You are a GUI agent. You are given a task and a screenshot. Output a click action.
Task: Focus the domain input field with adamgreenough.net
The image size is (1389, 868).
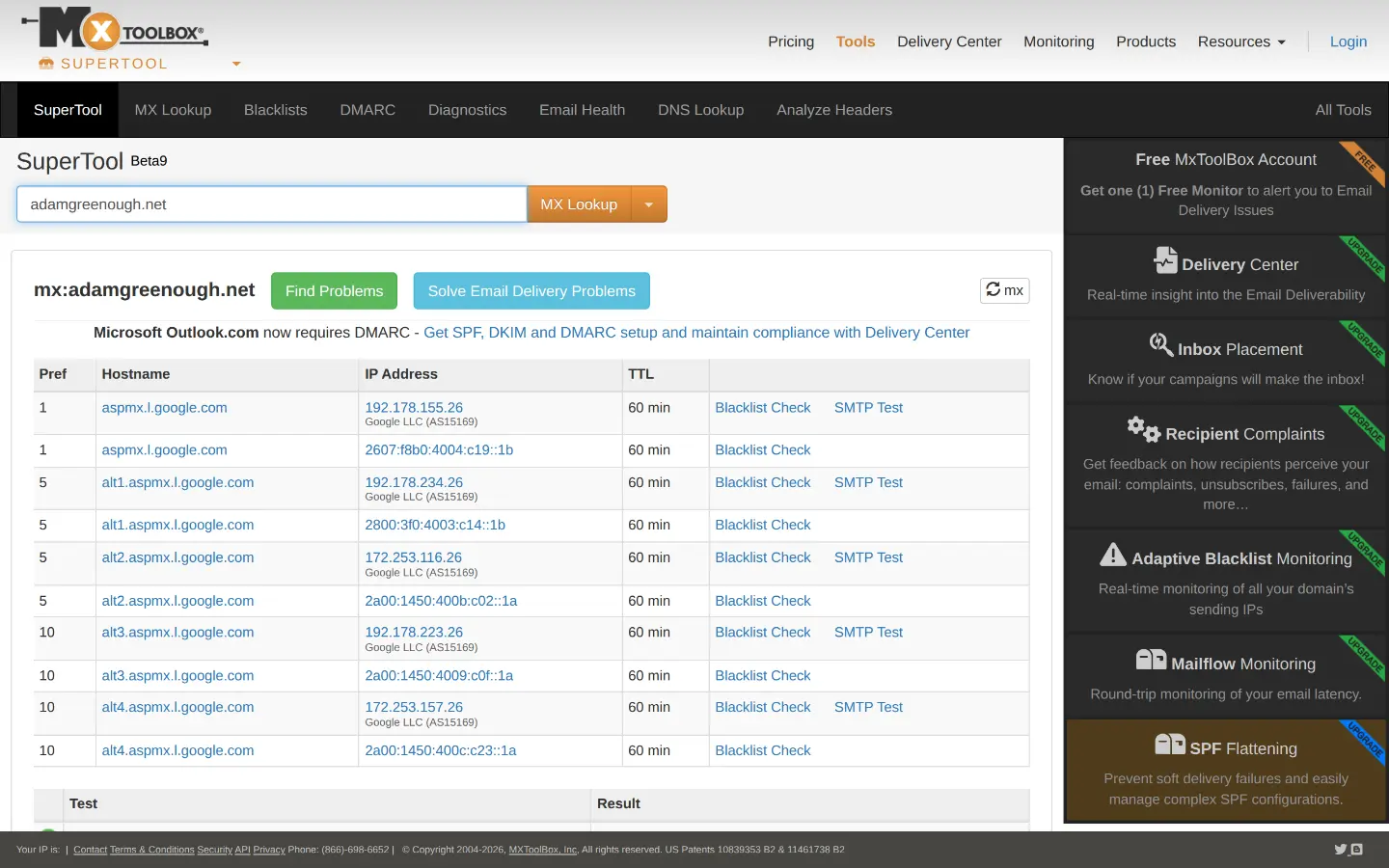[272, 204]
